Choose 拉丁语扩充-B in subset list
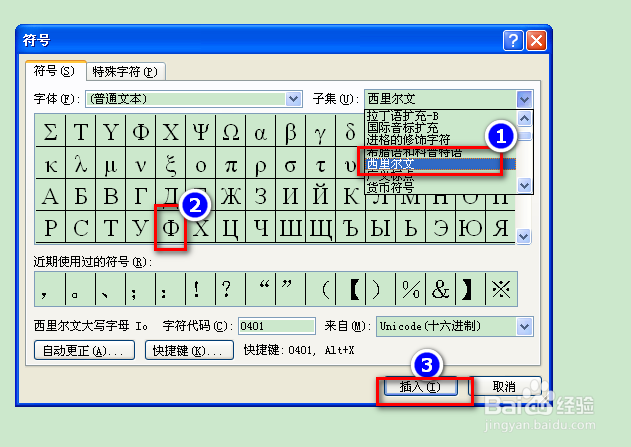 coord(402,116)
